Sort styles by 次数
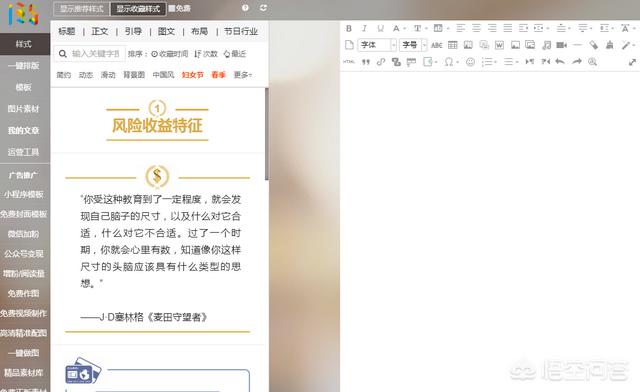Image resolution: width=640 pixels, height=392 pixels. tap(206, 53)
